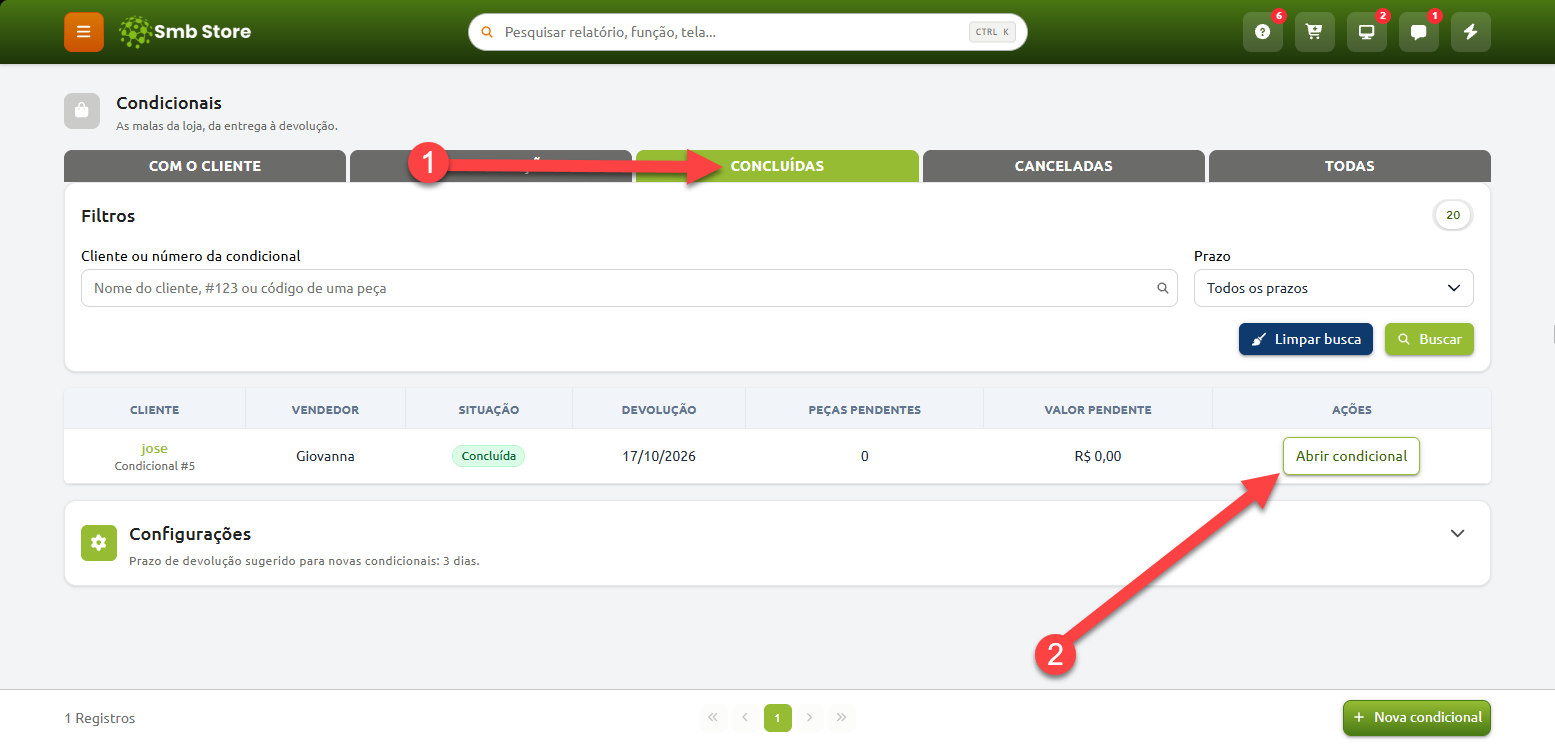
Task: Open the shopping cart icon
Action: (1315, 32)
